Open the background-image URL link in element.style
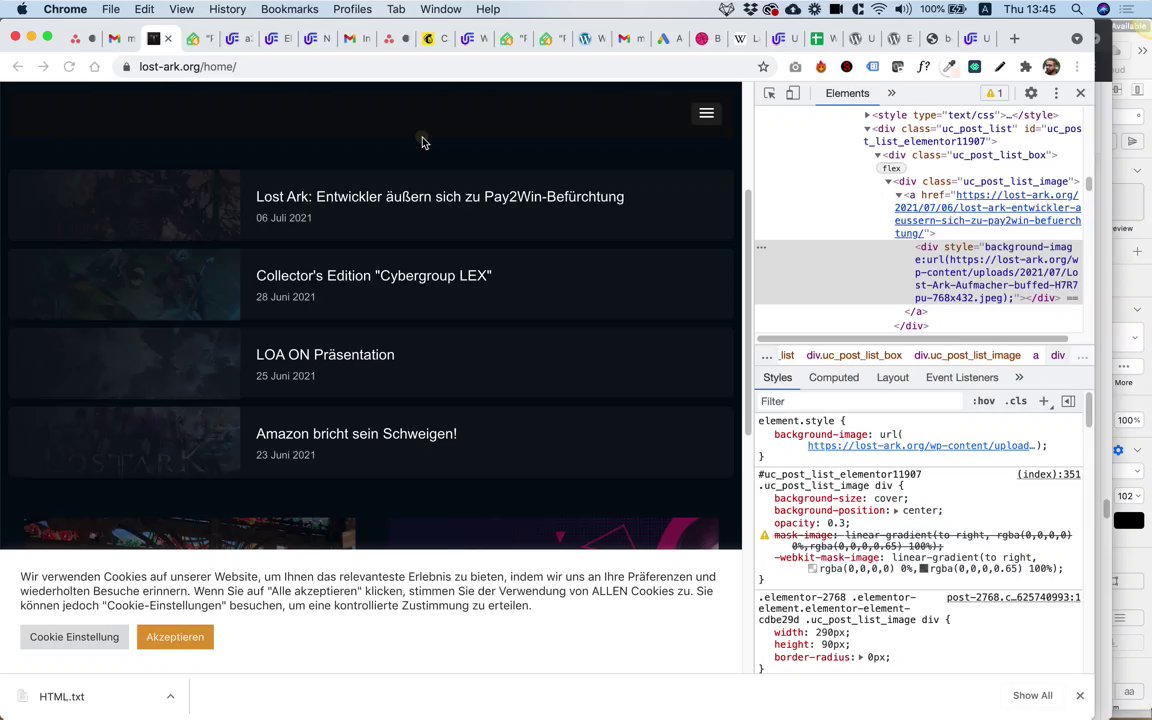Viewport: 1152px width, 720px height. coord(921,446)
